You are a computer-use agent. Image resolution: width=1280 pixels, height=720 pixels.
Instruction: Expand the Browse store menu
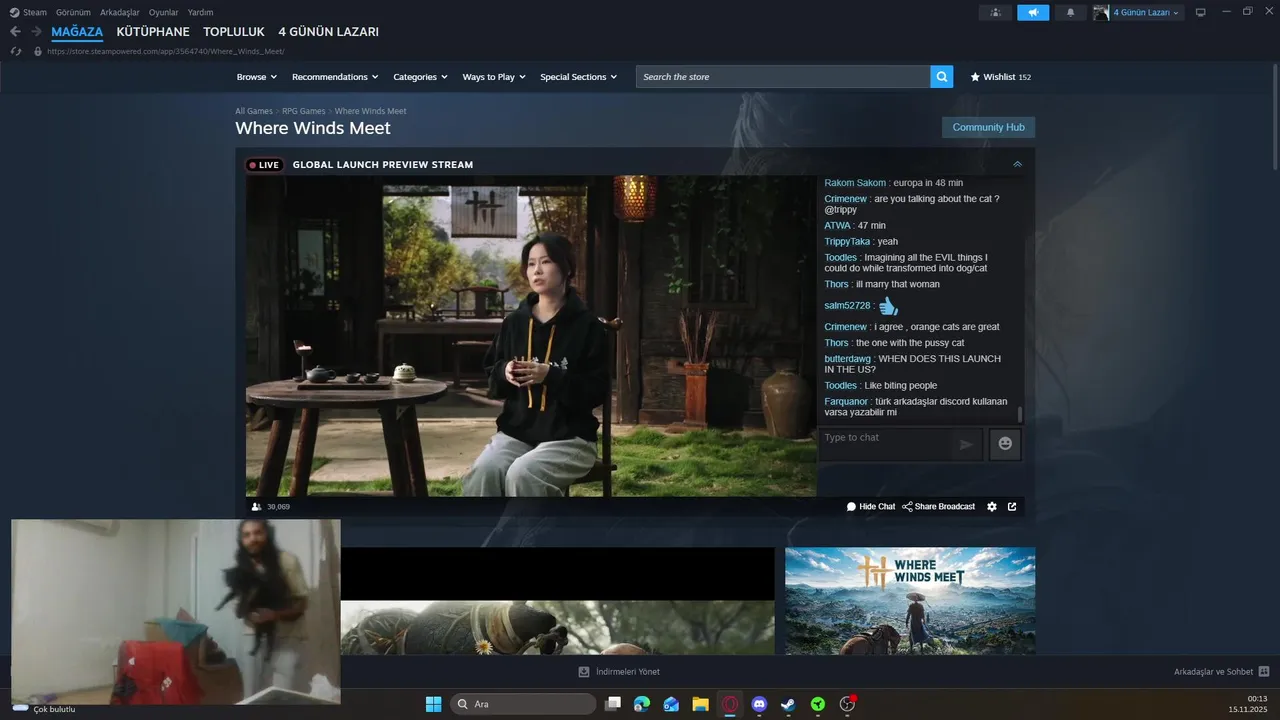(256, 77)
